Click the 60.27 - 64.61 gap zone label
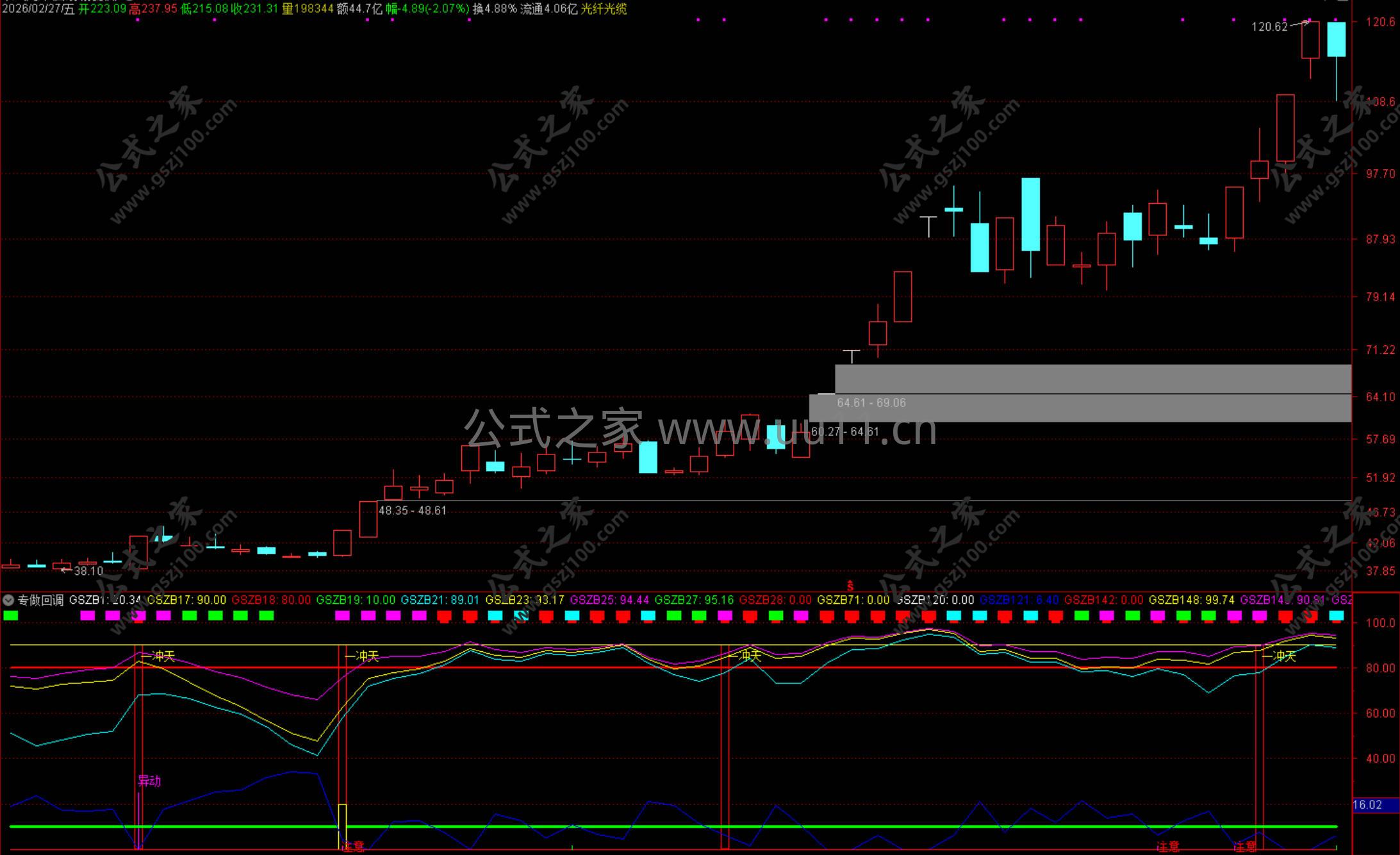Screen dimensions: 1400x855 845,431
